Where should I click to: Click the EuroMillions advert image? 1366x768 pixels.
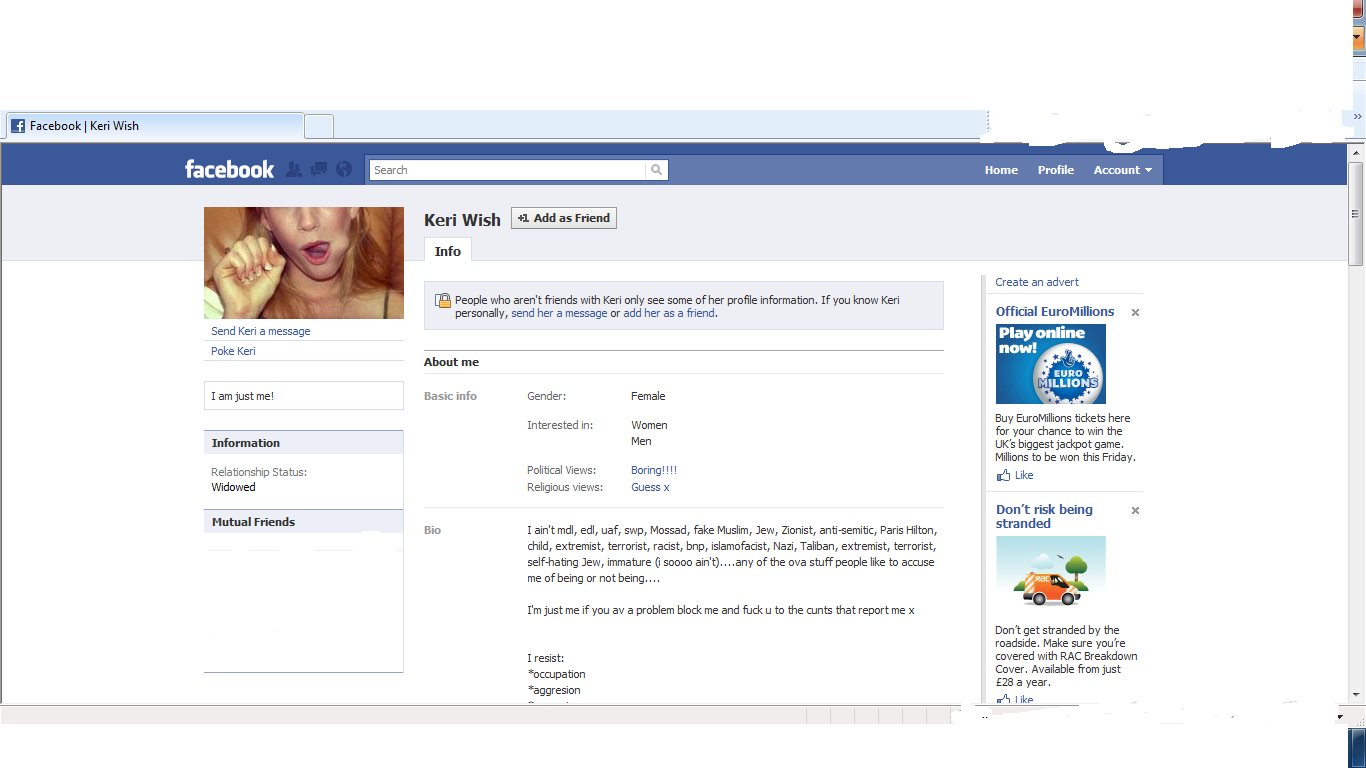tap(1051, 364)
